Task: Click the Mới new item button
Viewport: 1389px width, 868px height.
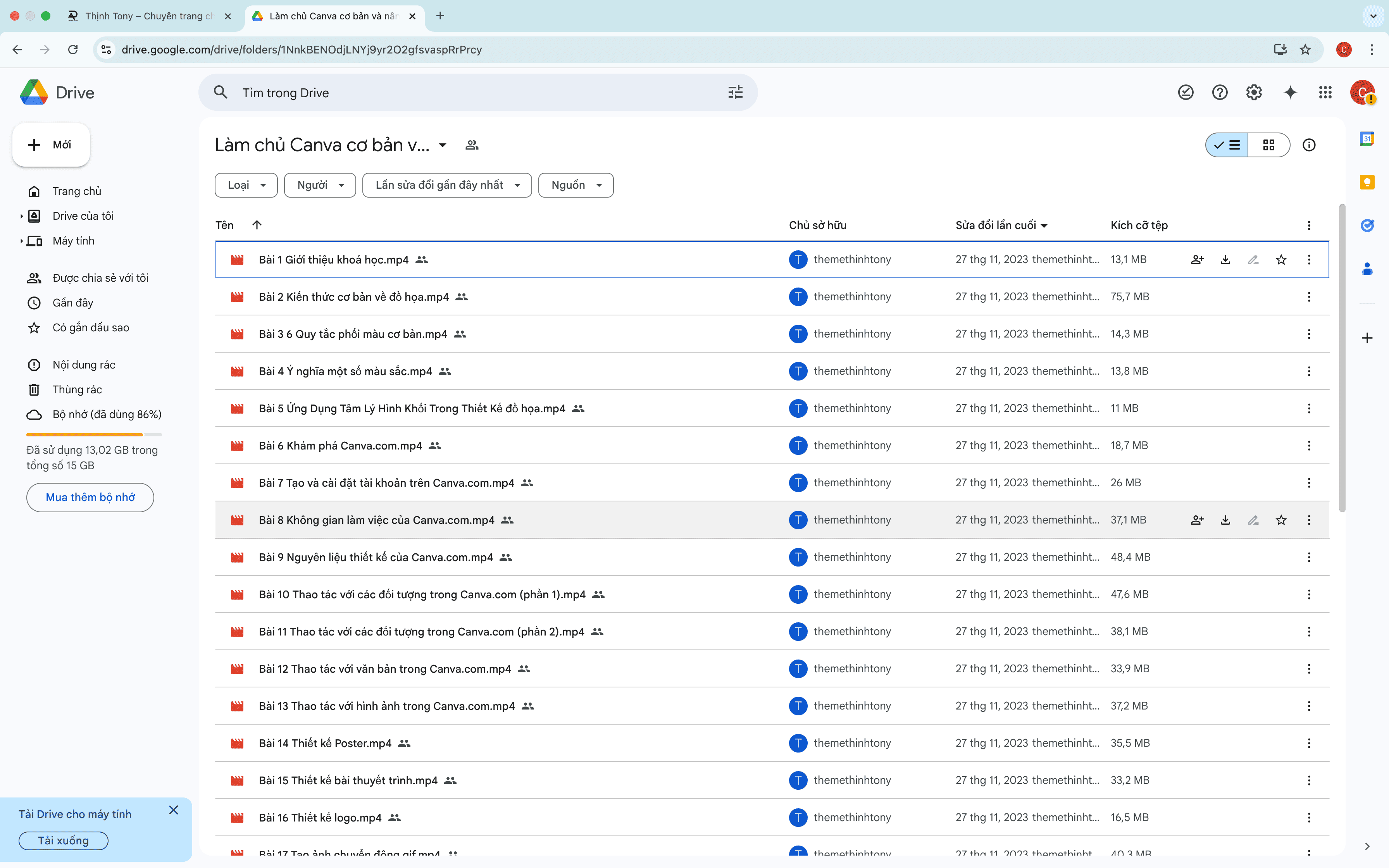Action: [51, 145]
